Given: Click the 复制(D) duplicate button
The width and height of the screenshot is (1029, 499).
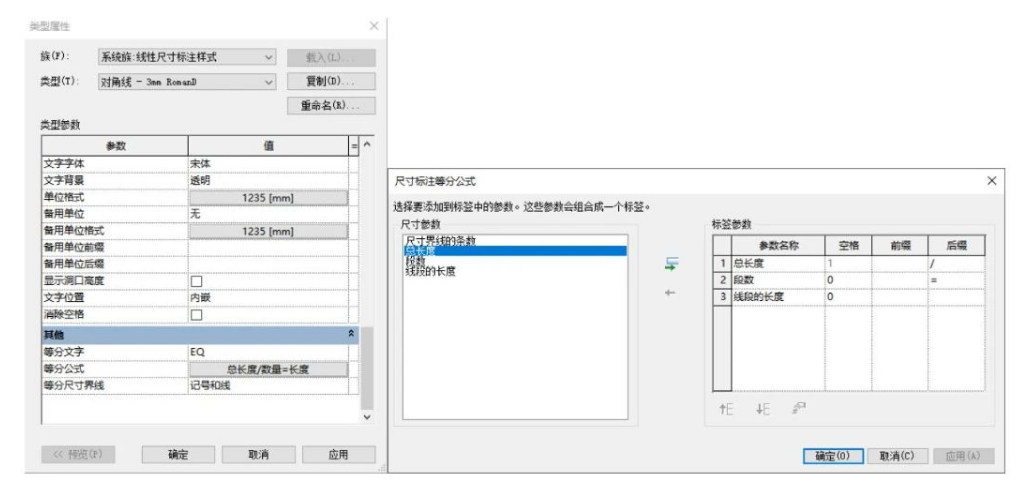Looking at the screenshot, I should (331, 82).
